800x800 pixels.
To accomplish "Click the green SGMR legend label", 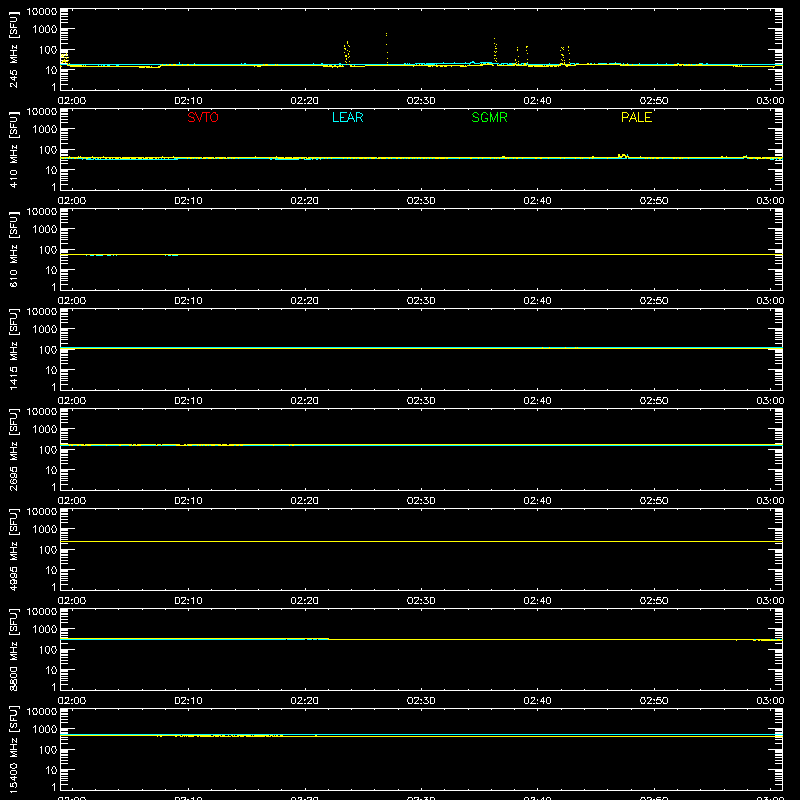I will 489,117.
